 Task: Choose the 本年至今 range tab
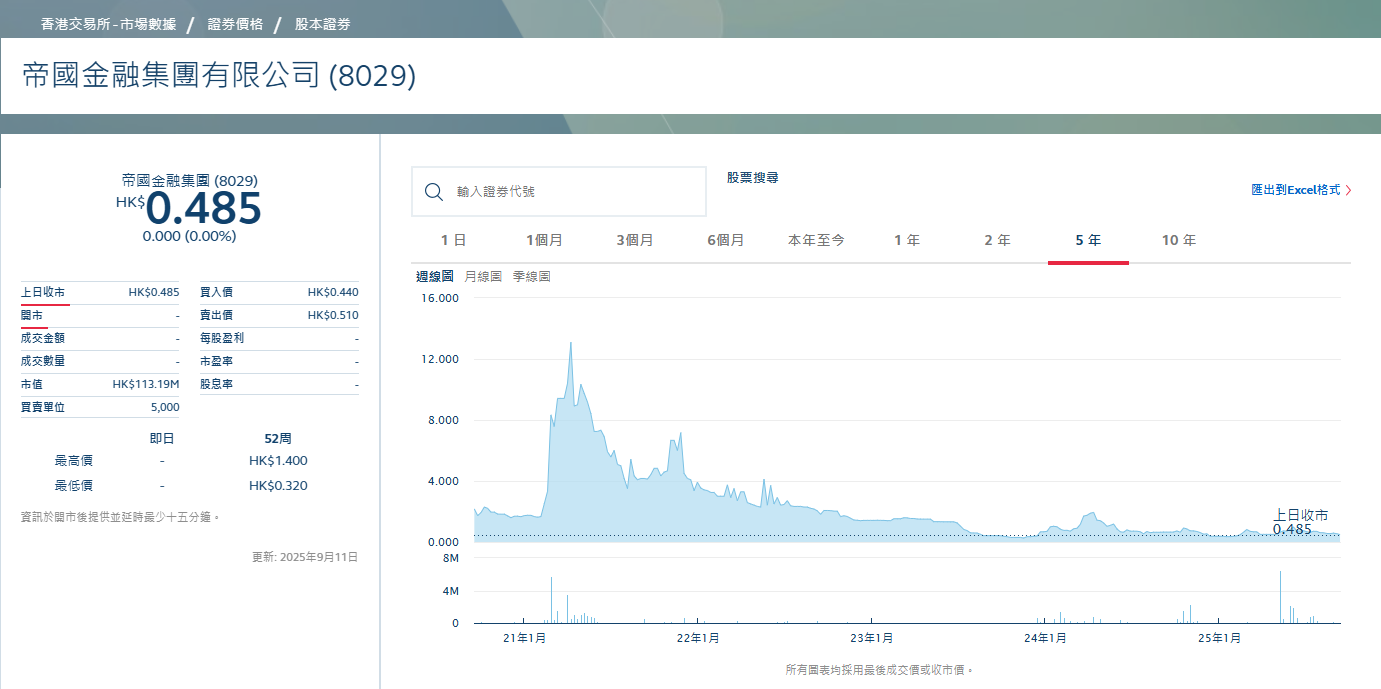point(816,240)
